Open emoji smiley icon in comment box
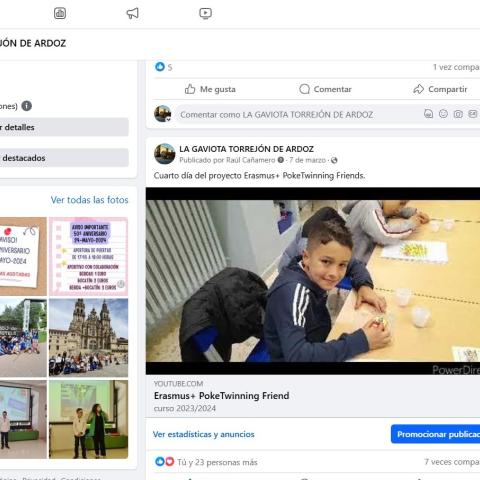The height and width of the screenshot is (480, 480). pos(443,114)
